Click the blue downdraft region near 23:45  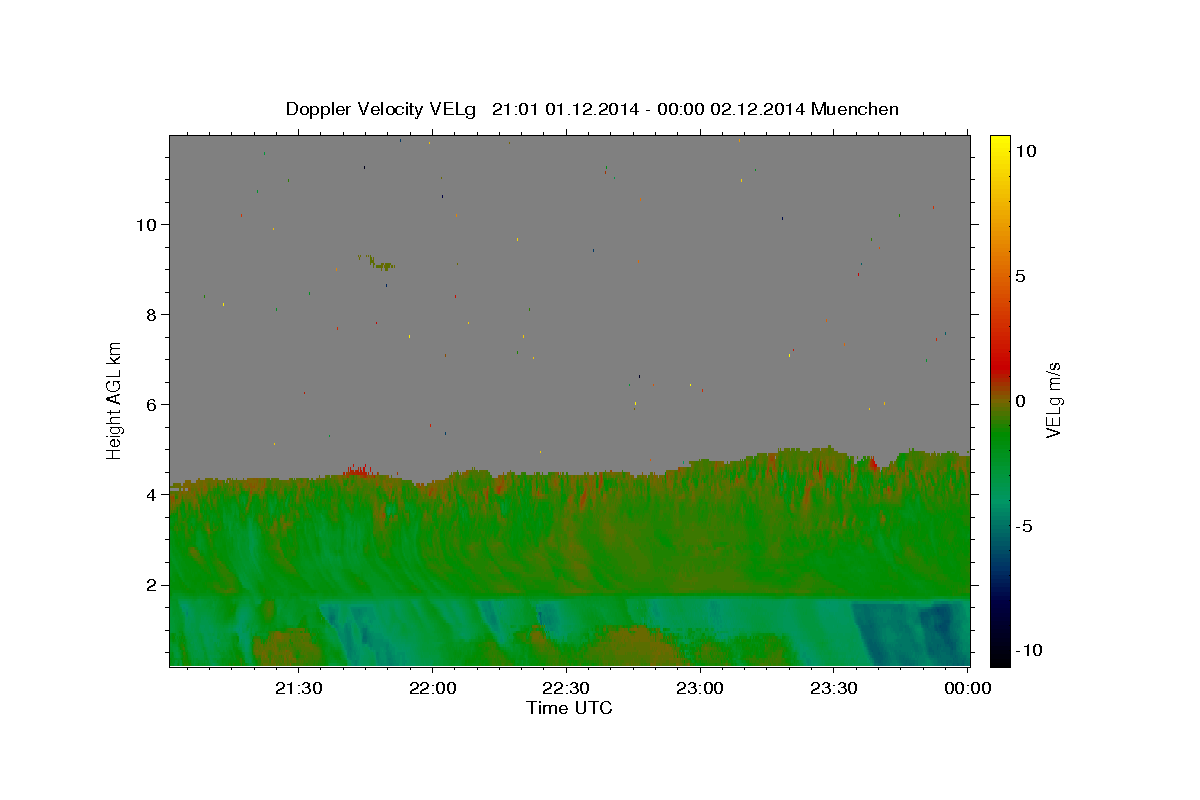click(x=908, y=632)
